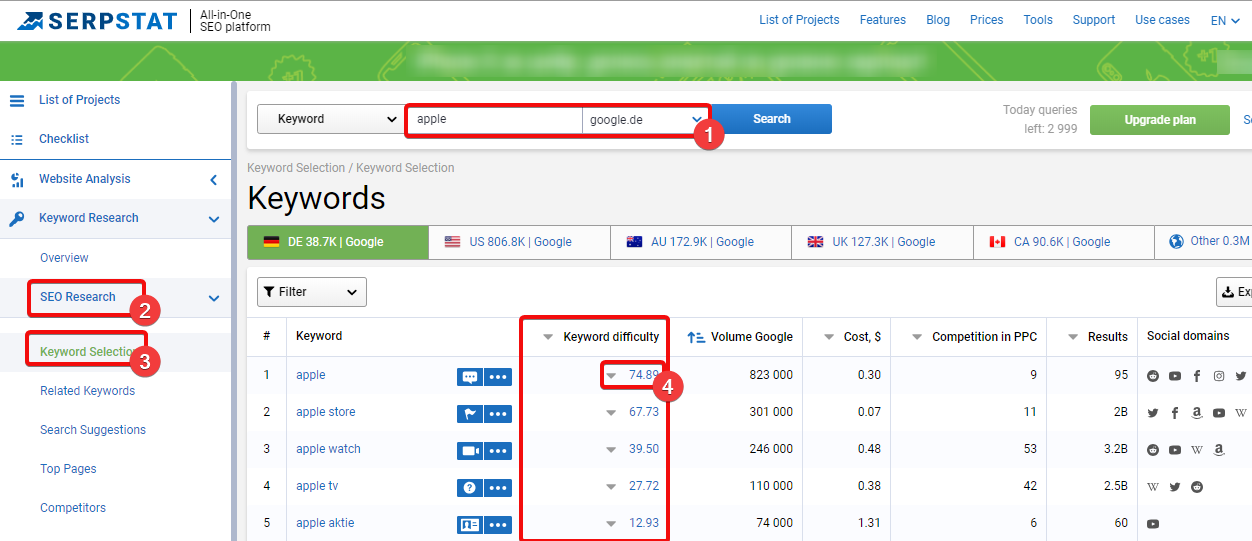Collapse the Keyword Research section chevron
Viewport: 1252px width, 541px height.
click(x=214, y=219)
